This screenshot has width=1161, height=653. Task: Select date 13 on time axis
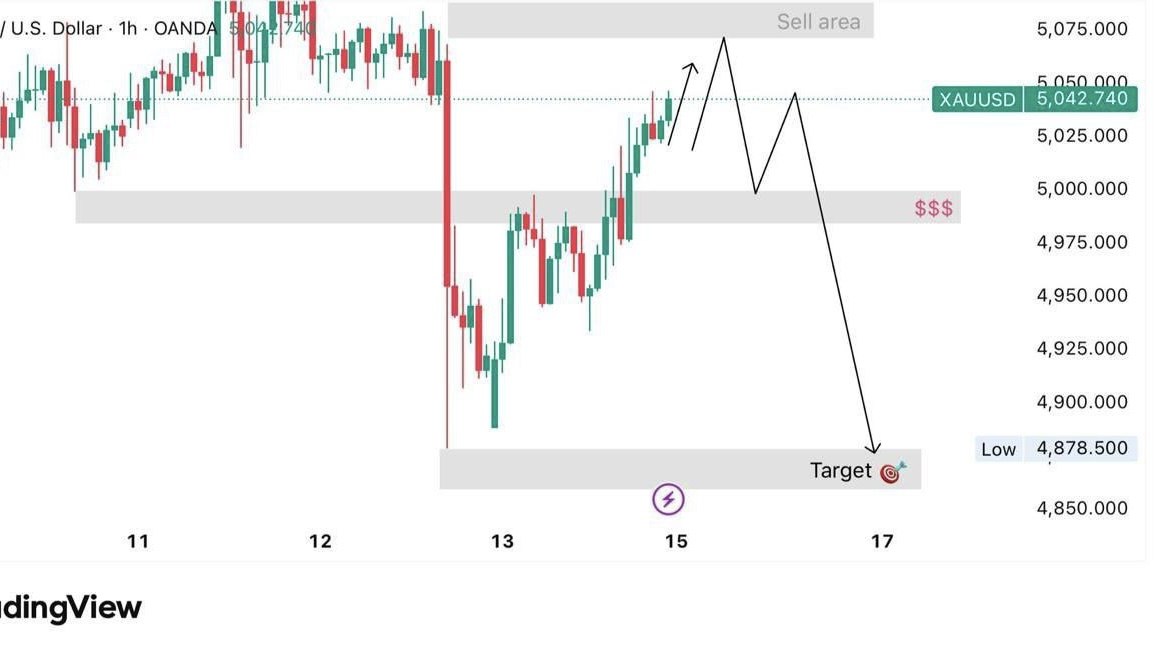click(x=502, y=542)
